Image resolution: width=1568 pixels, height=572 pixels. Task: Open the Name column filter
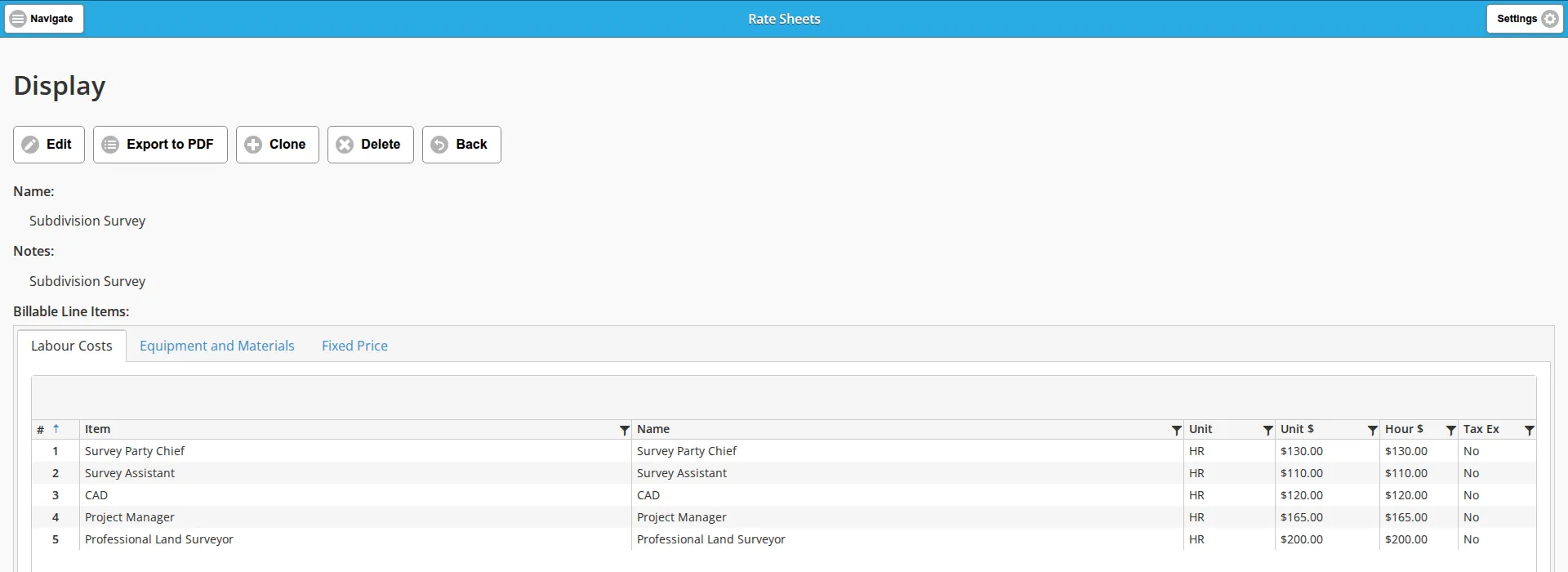tap(1176, 430)
